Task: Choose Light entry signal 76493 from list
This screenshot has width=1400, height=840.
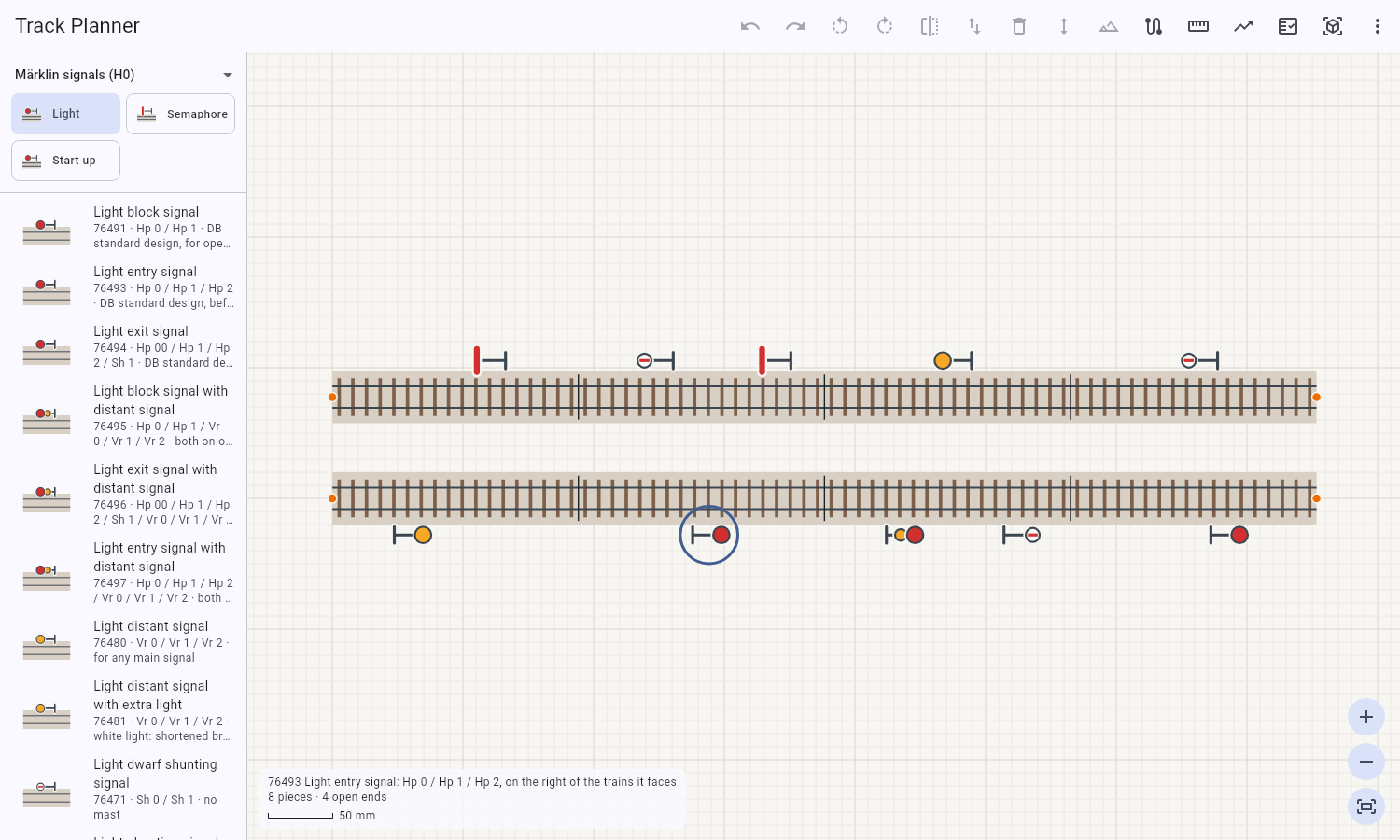Action: pyautogui.click(x=123, y=287)
